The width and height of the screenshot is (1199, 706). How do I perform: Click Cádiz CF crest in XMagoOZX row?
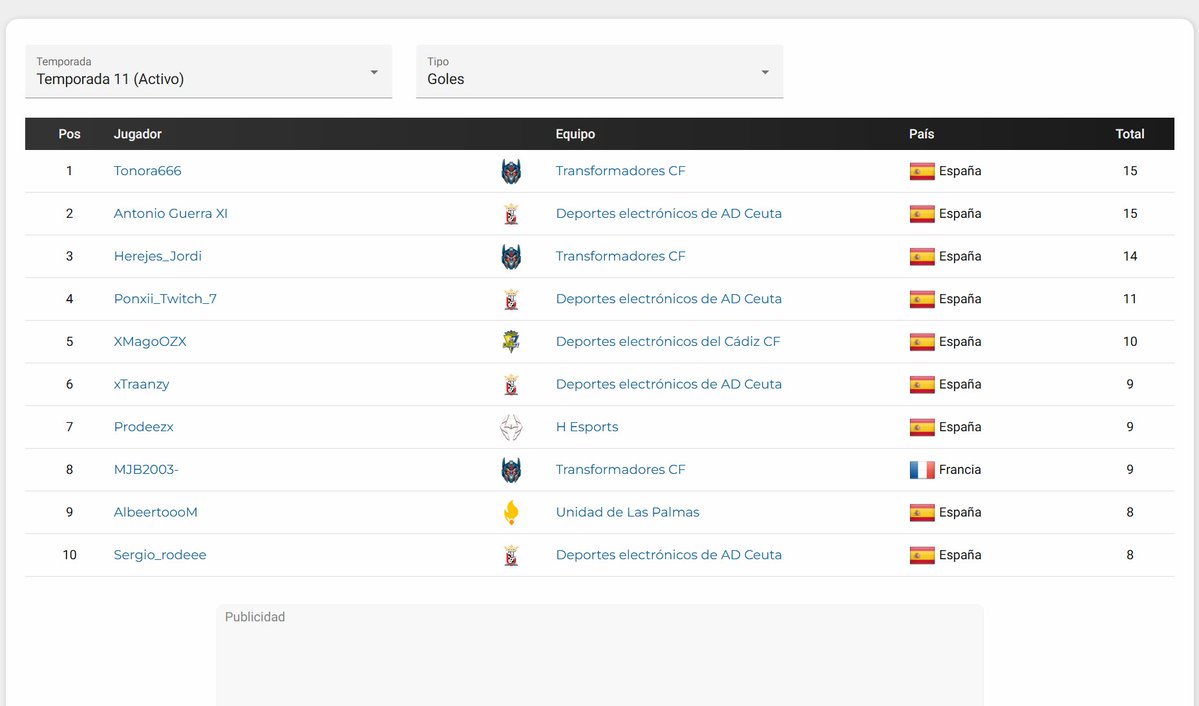tap(511, 342)
